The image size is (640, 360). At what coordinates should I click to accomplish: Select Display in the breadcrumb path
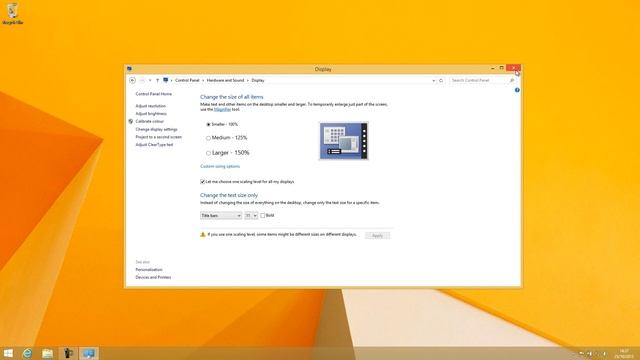[258, 80]
